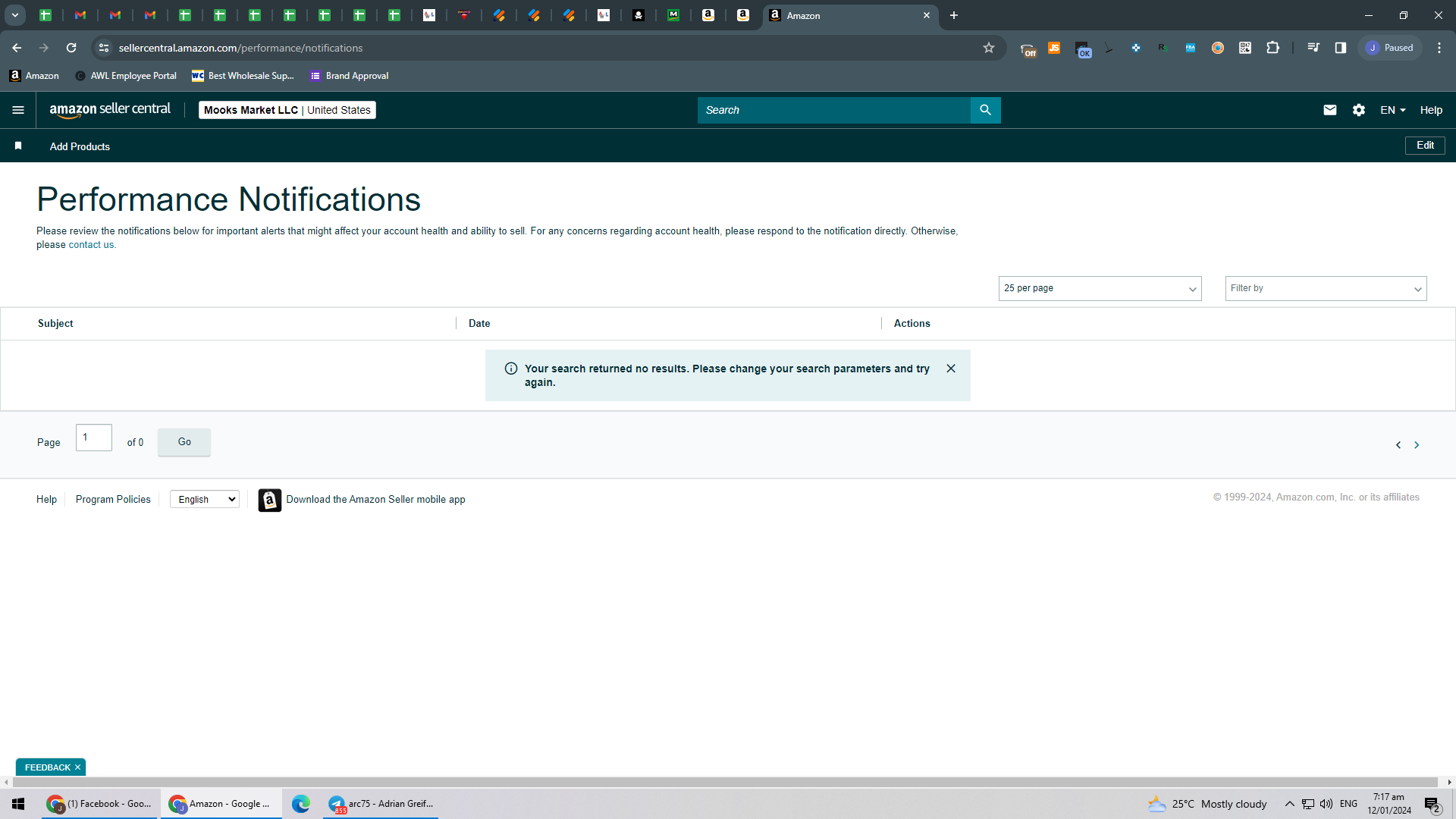The width and height of the screenshot is (1456, 819).
Task: Select the active Amazon tab
Action: click(849, 15)
